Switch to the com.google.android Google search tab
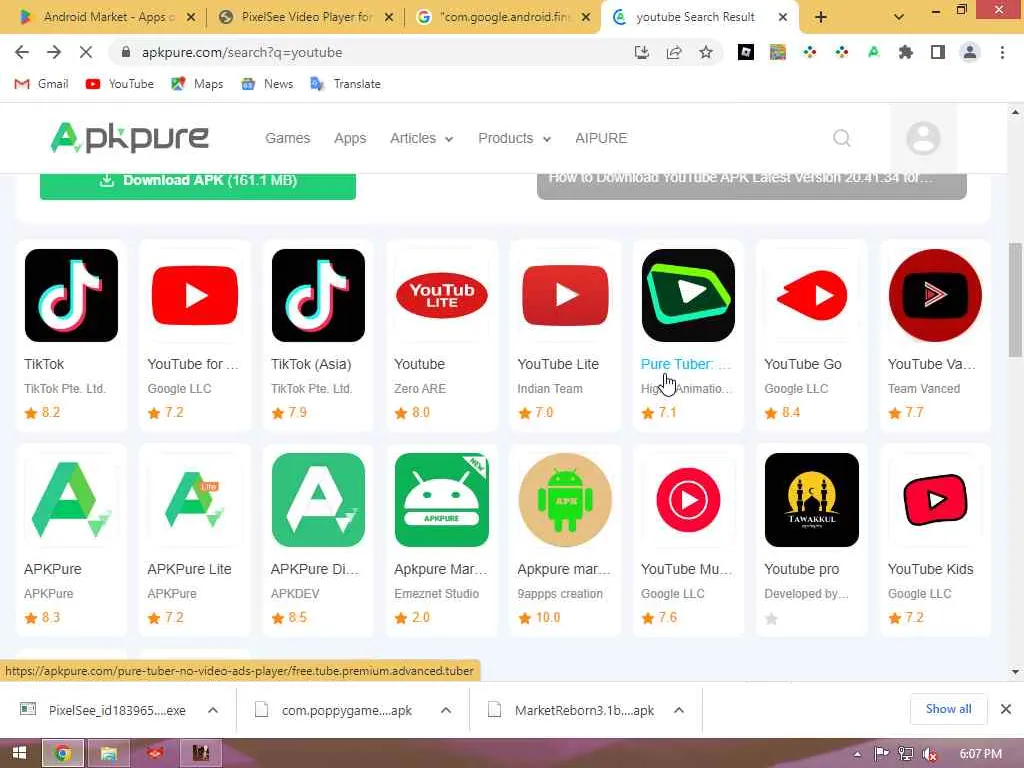The image size is (1024, 768). tap(504, 18)
